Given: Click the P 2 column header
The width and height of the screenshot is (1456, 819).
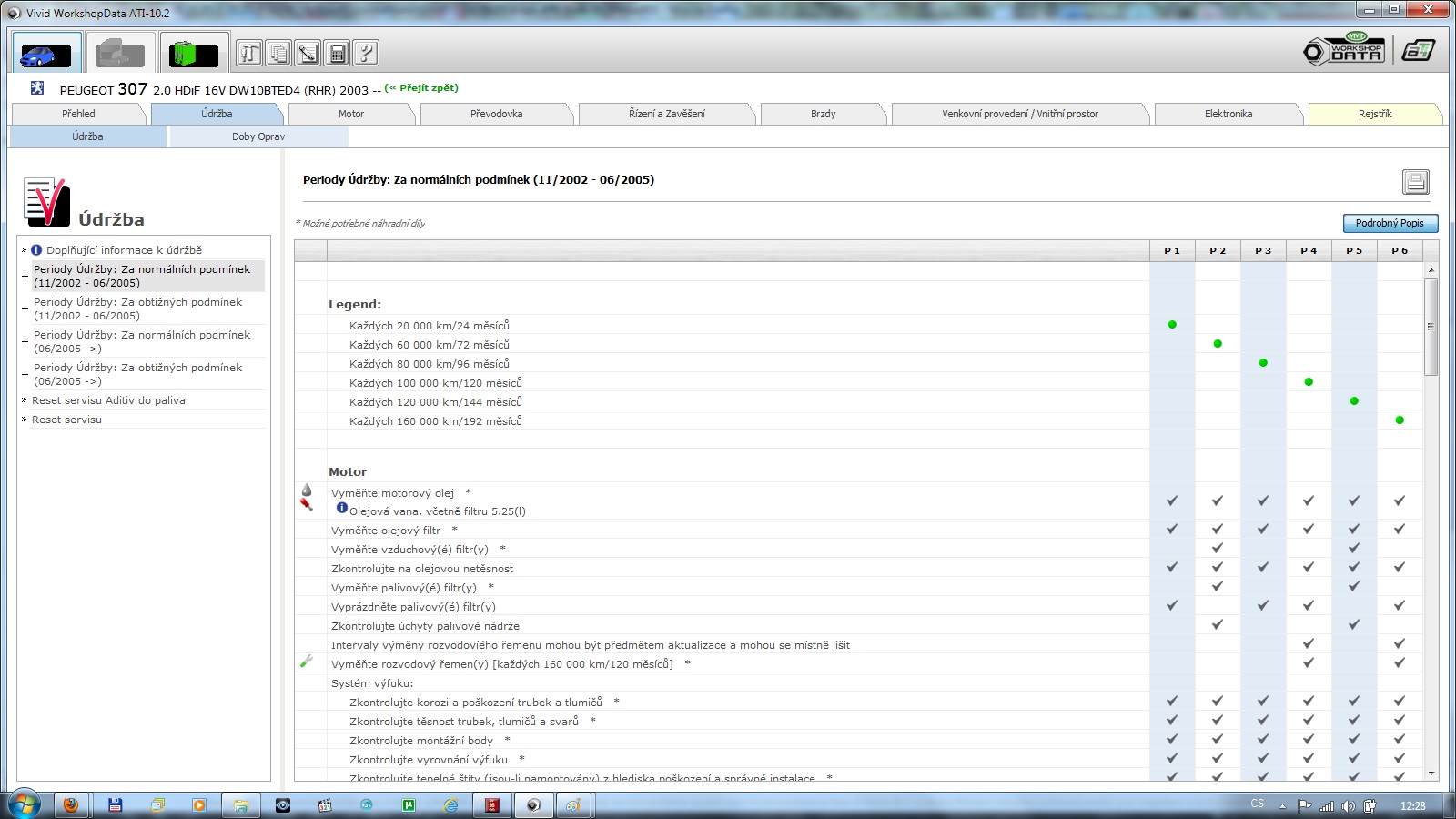Looking at the screenshot, I should [x=1218, y=250].
